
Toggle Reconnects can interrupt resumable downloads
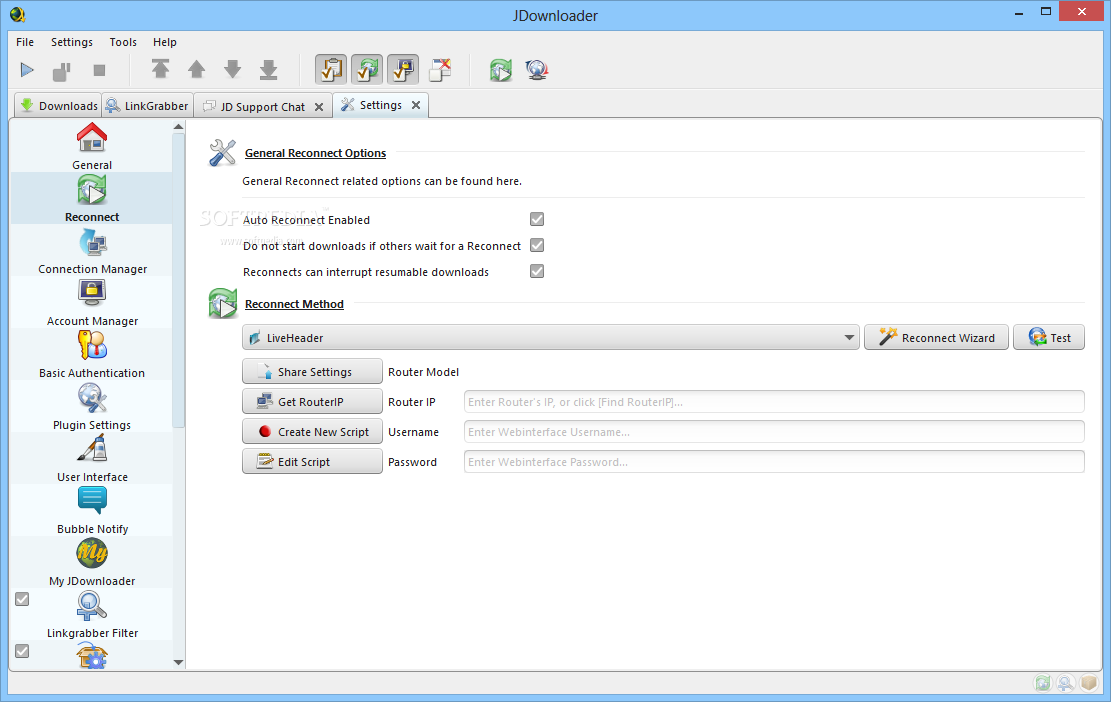537,271
